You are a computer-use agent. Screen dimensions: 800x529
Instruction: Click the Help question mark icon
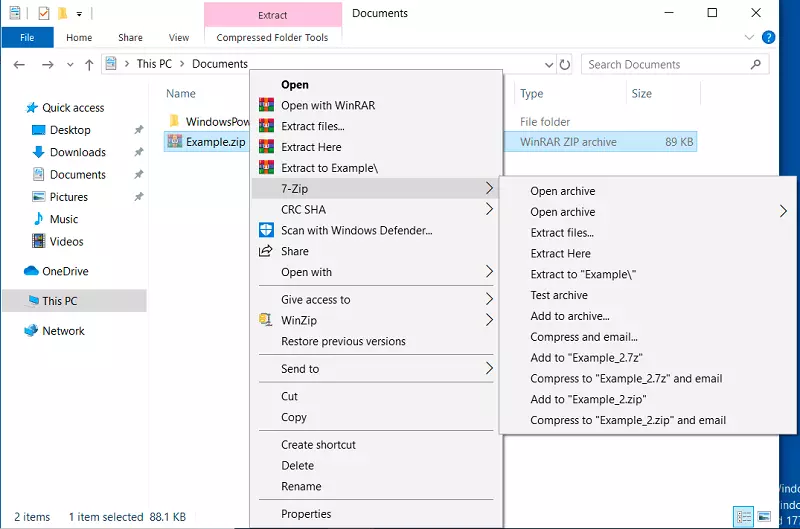[x=769, y=38]
